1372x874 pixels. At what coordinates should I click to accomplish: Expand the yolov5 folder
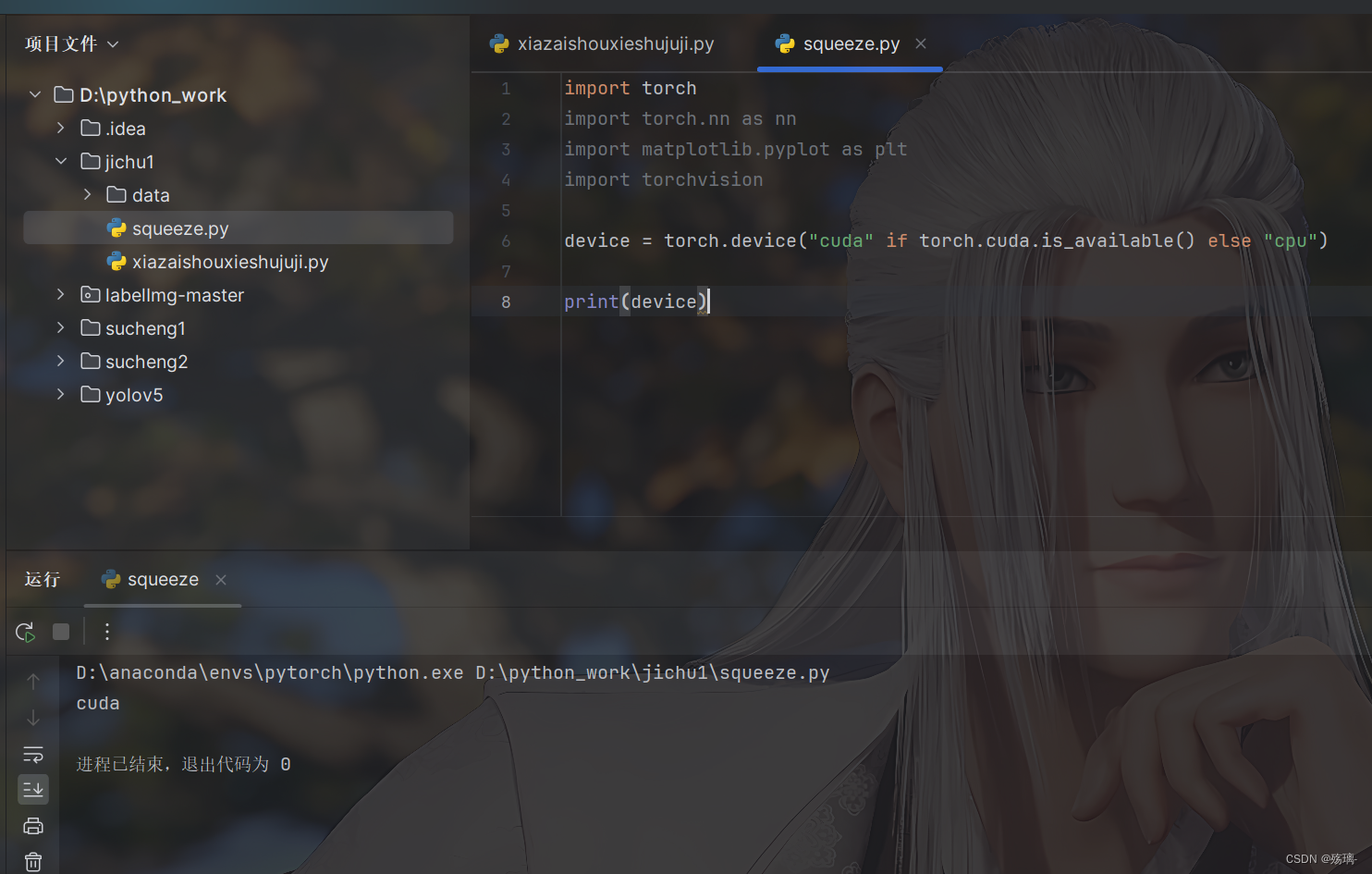tap(61, 395)
